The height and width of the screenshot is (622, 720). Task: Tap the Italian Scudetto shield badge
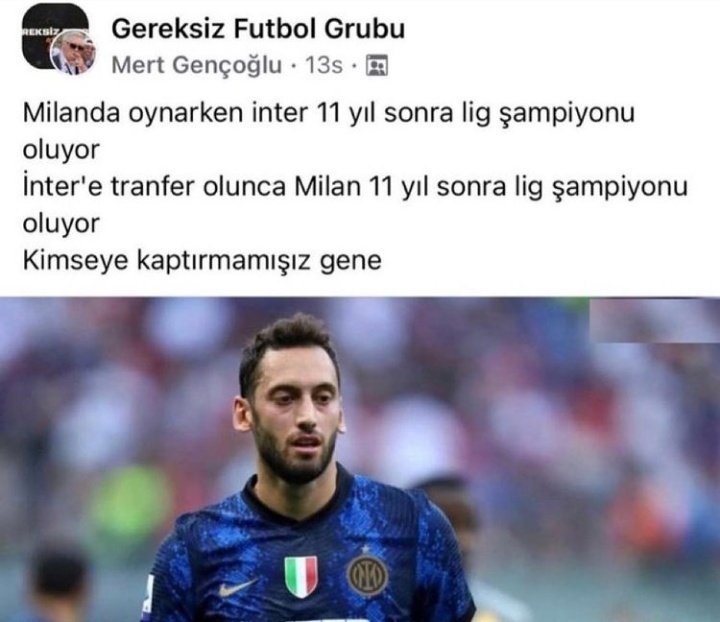click(301, 577)
